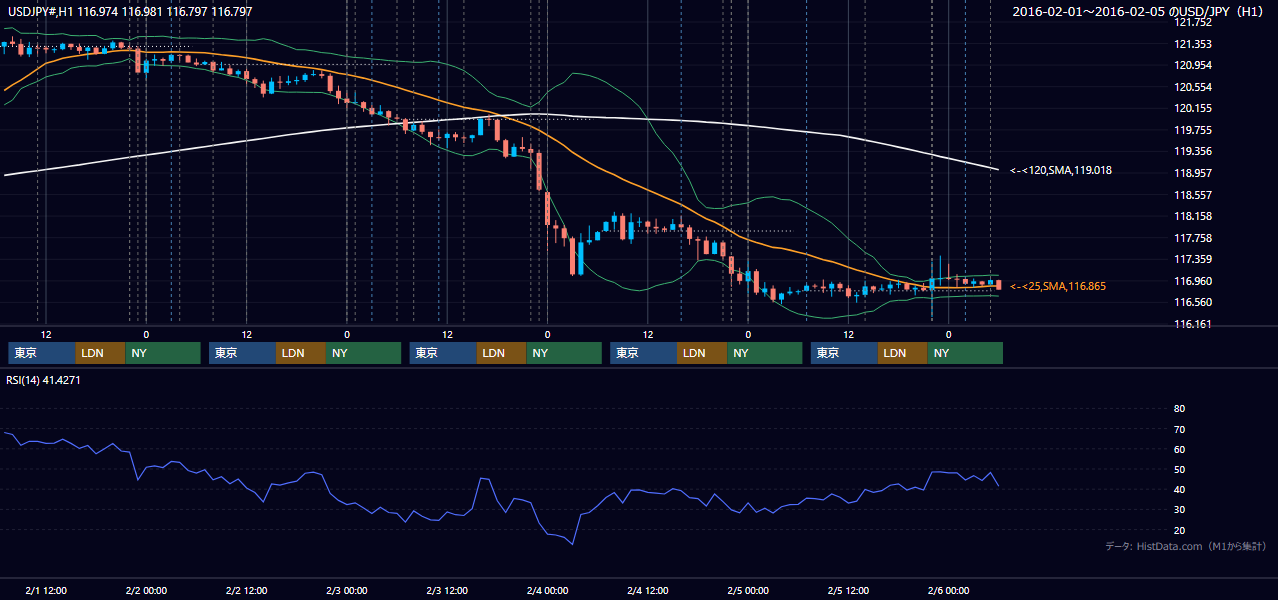The width and height of the screenshot is (1278, 600).
Task: Click price axis label 120.954
Action: pos(1192,65)
